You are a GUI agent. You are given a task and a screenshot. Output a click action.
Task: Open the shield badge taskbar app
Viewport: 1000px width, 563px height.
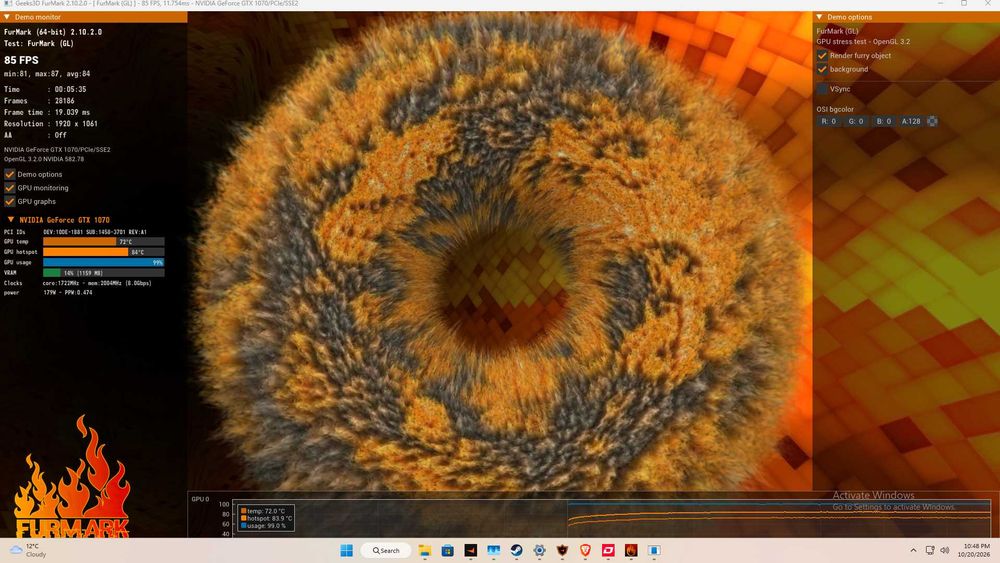(x=562, y=550)
